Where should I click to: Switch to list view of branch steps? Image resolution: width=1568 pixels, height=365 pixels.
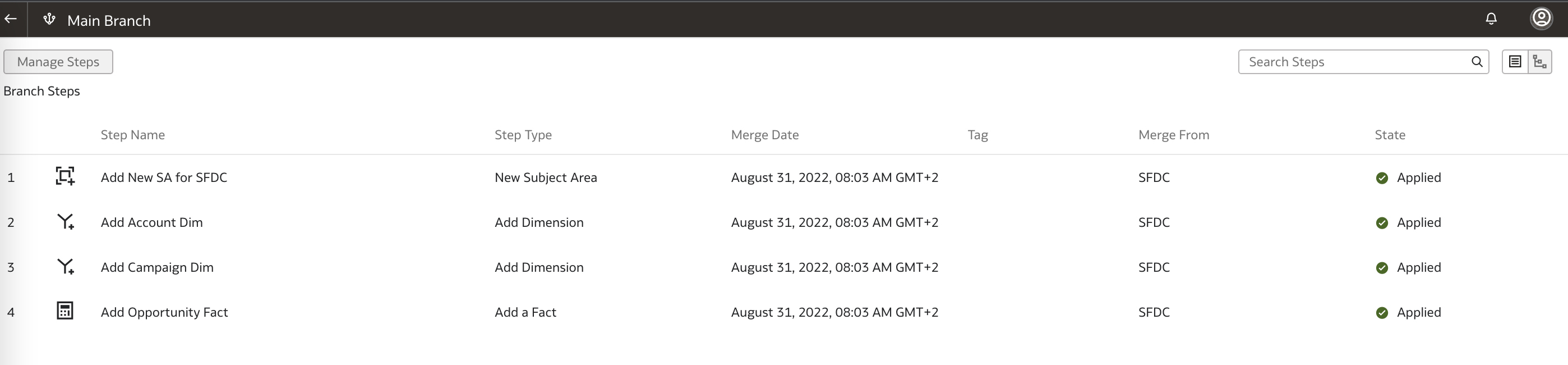point(1515,61)
